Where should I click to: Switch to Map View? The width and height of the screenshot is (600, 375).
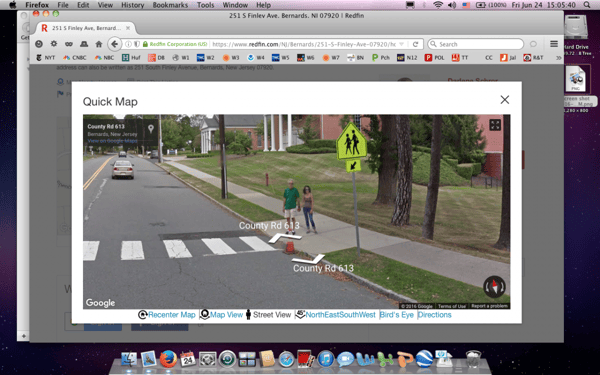click(222, 315)
